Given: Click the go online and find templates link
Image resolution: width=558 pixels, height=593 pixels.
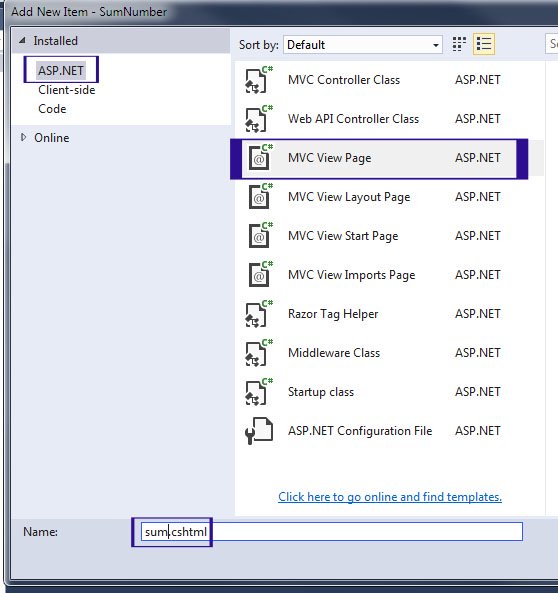Looking at the screenshot, I should (390, 497).
